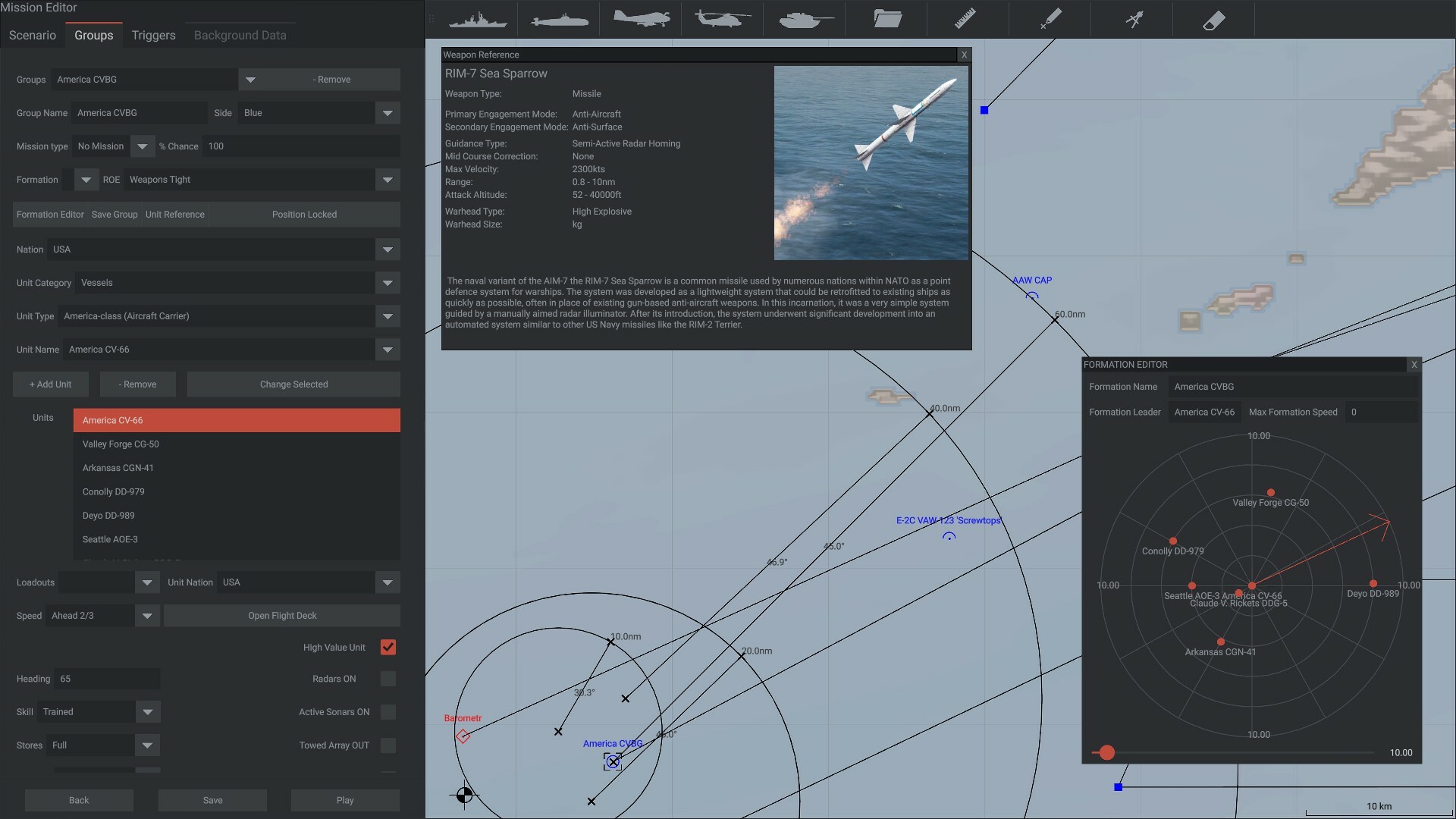
Task: Expand the Skill level dropdown
Action: 147,712
